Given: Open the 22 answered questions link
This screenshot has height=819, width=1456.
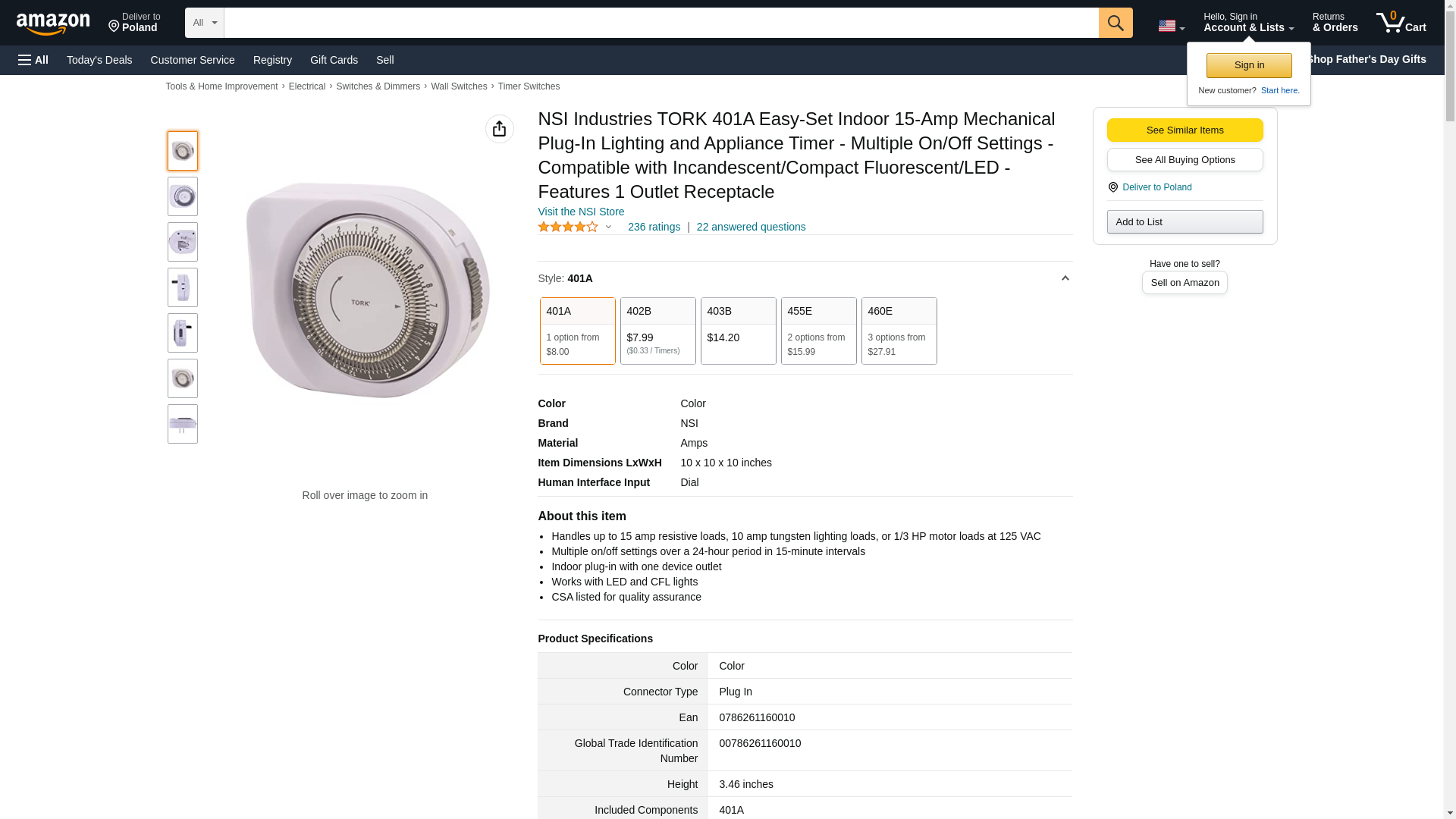Looking at the screenshot, I should click(751, 227).
